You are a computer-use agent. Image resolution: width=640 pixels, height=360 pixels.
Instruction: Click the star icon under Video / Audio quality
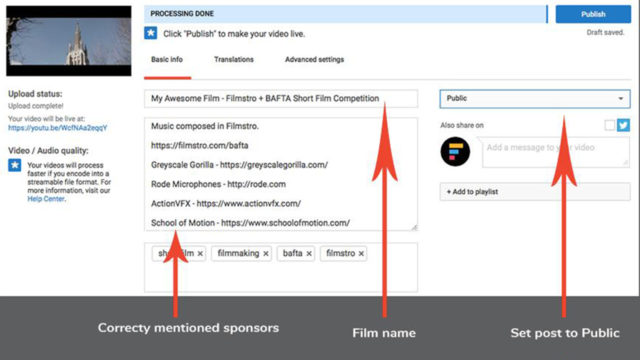15,165
